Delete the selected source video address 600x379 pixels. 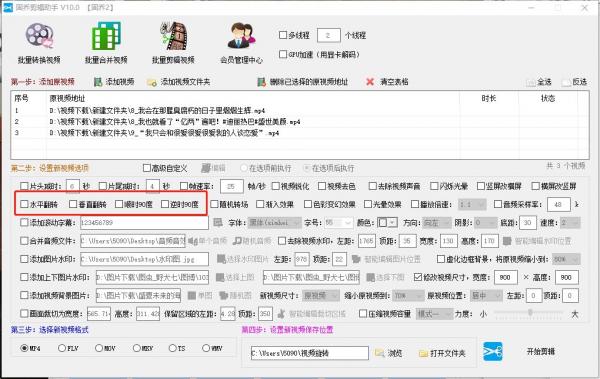point(303,82)
